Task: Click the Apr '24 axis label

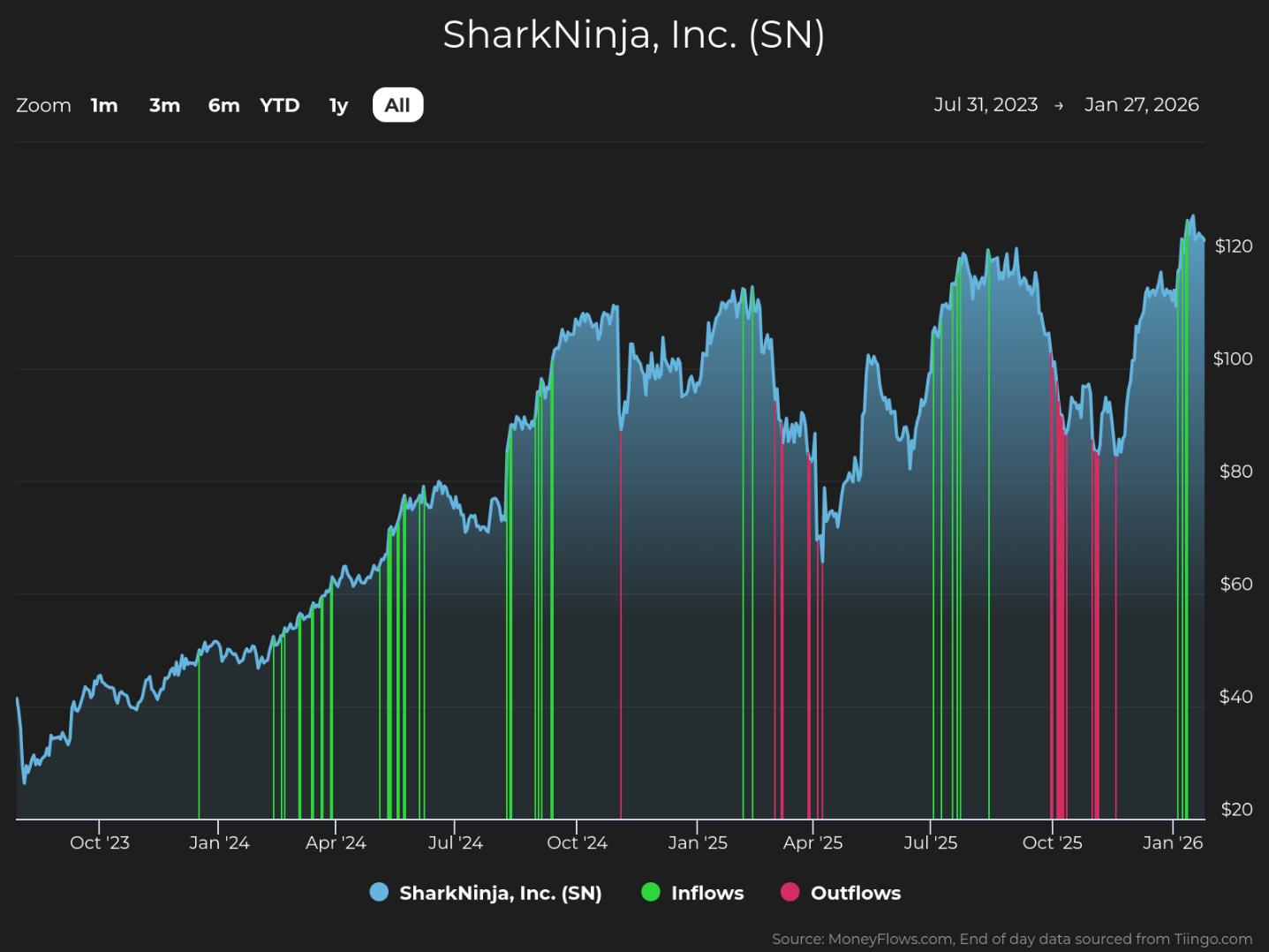Action: pos(336,842)
